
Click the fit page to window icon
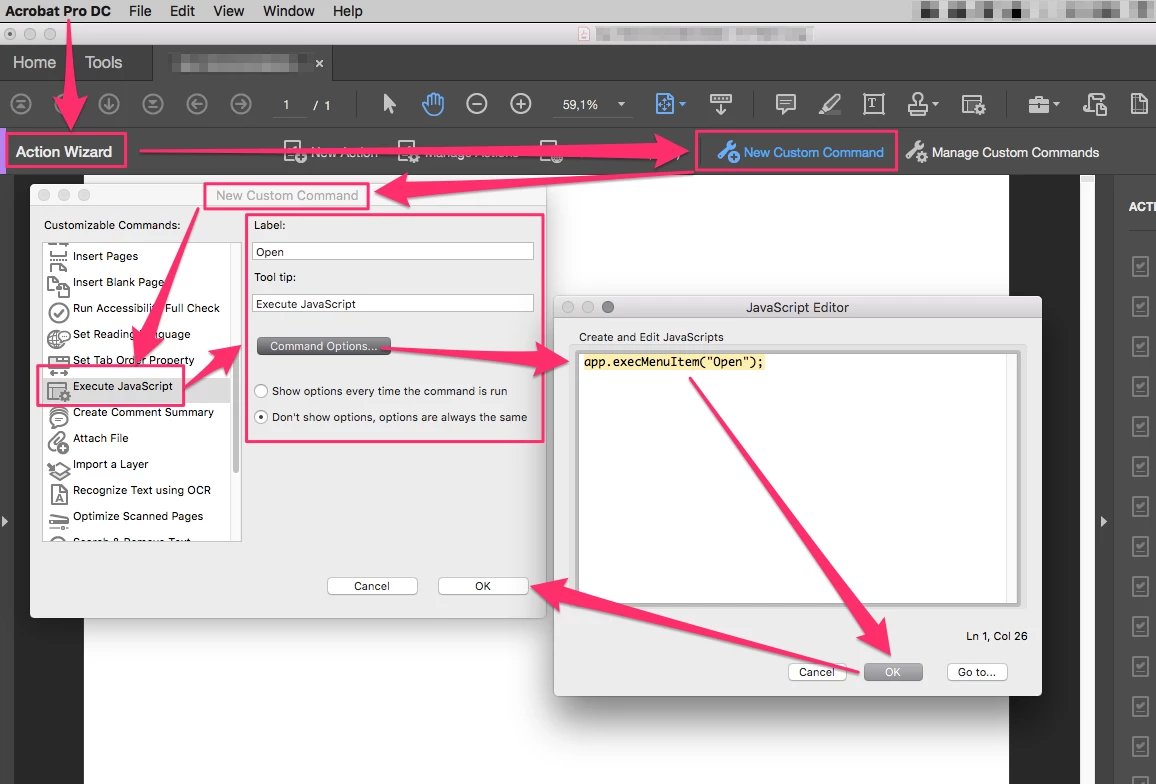tap(665, 104)
